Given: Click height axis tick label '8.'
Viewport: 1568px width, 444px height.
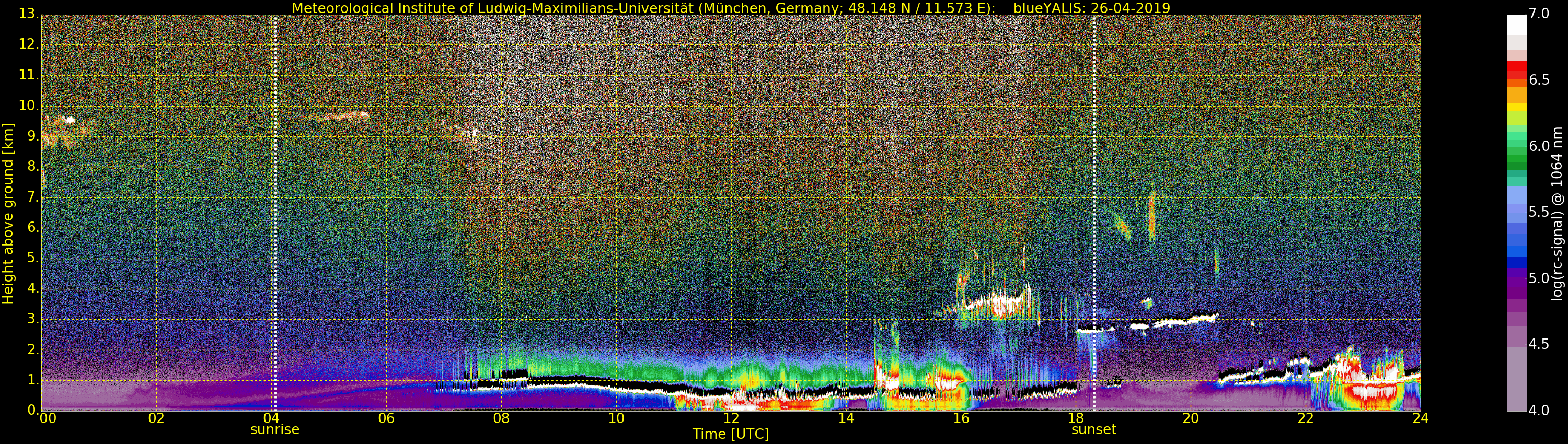Looking at the screenshot, I should pos(33,166).
